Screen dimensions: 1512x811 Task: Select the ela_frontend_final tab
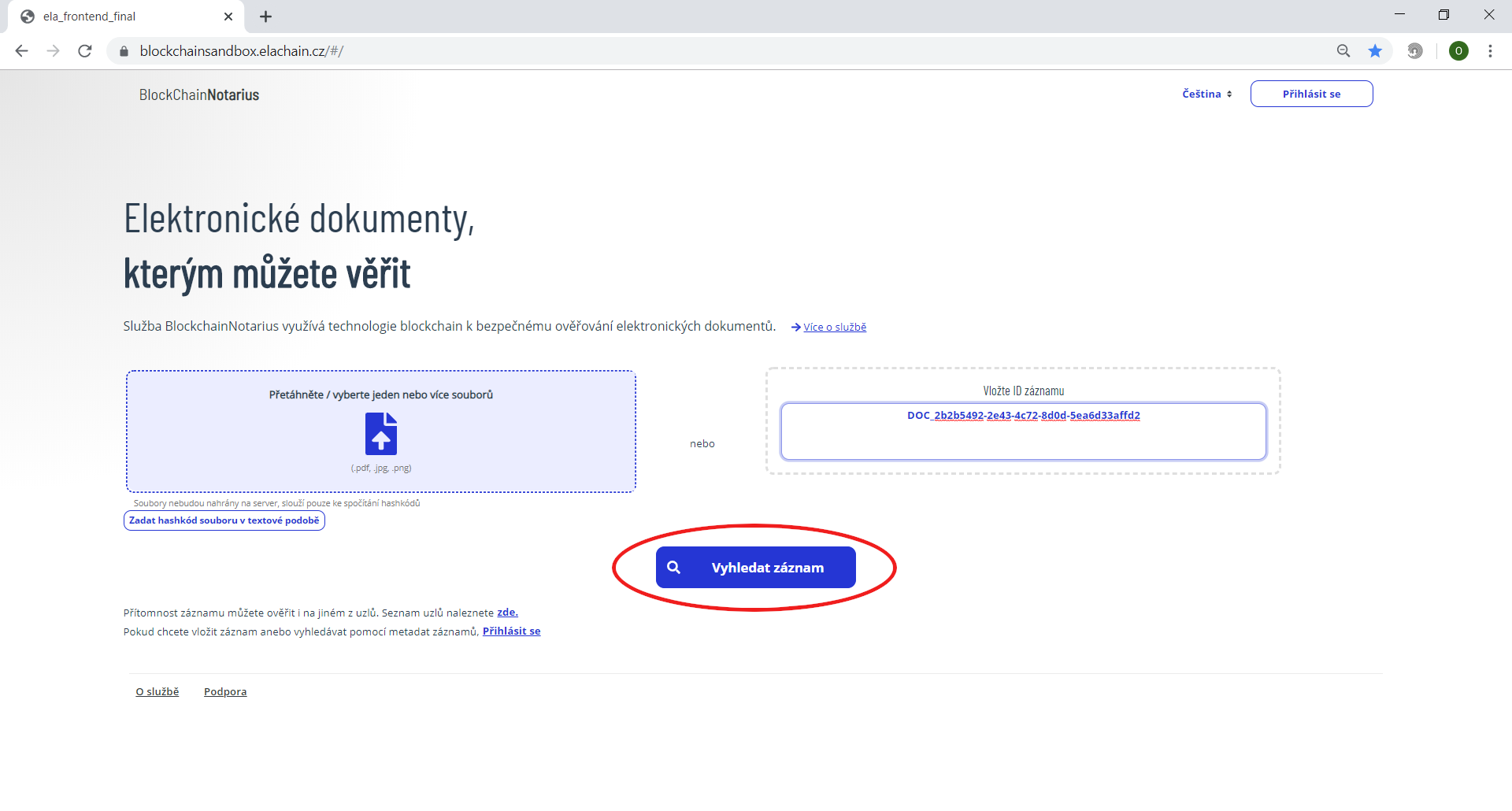point(118,17)
